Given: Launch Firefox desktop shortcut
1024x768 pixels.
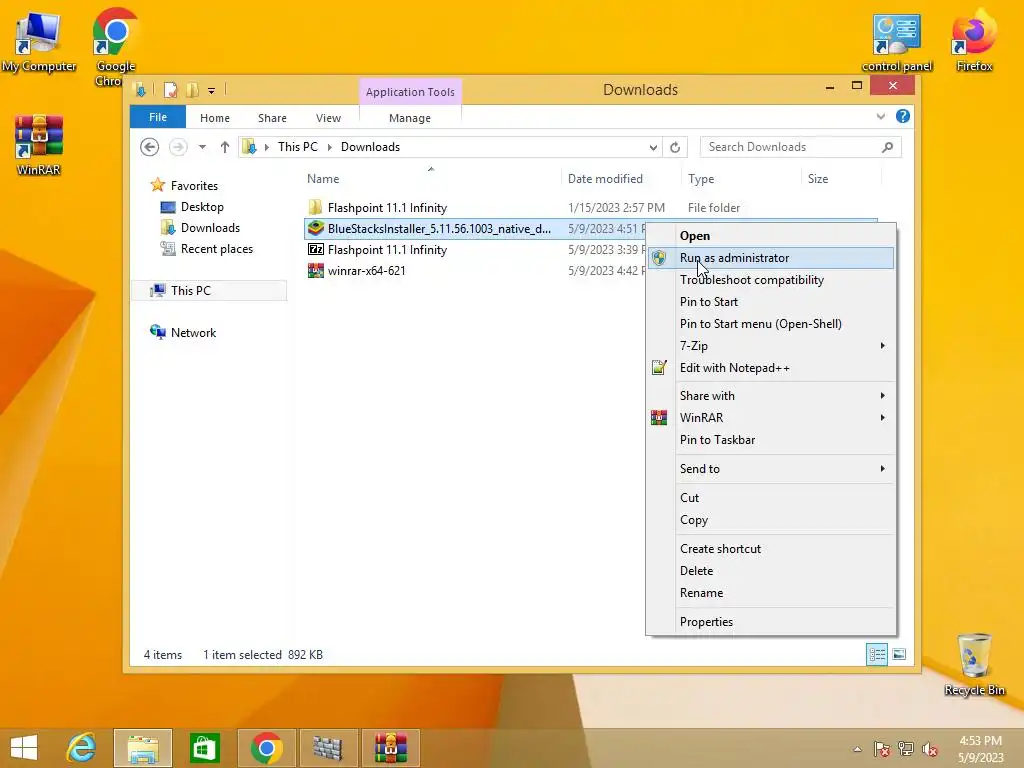Looking at the screenshot, I should tap(974, 40).
